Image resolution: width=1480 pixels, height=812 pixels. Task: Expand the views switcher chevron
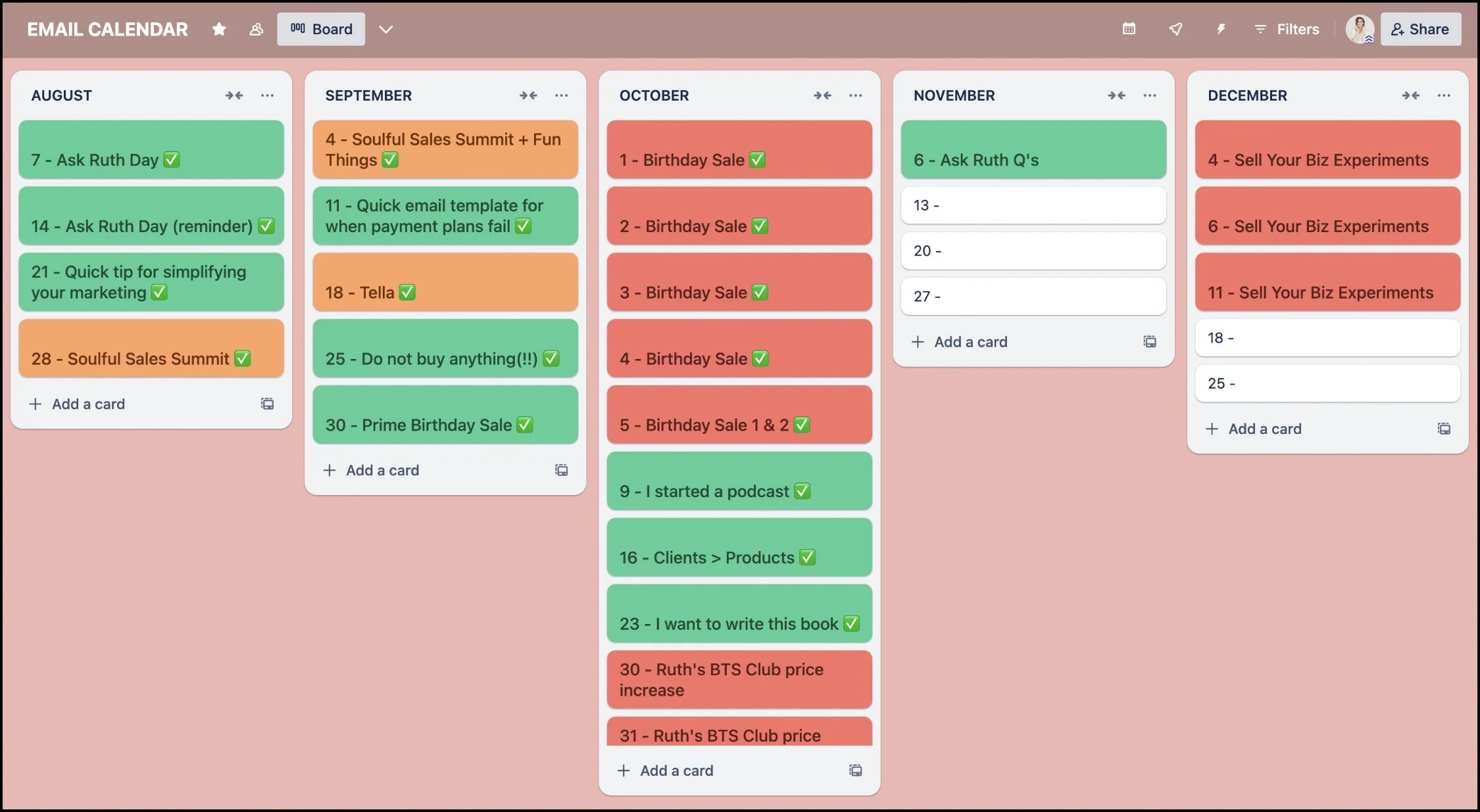386,30
